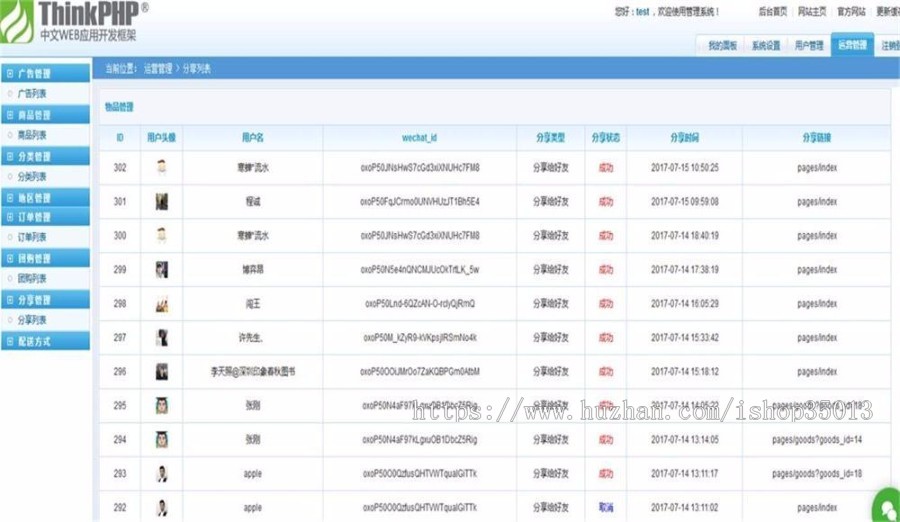Click the 成功 status in row 302
The width and height of the screenshot is (900, 522).
606,168
